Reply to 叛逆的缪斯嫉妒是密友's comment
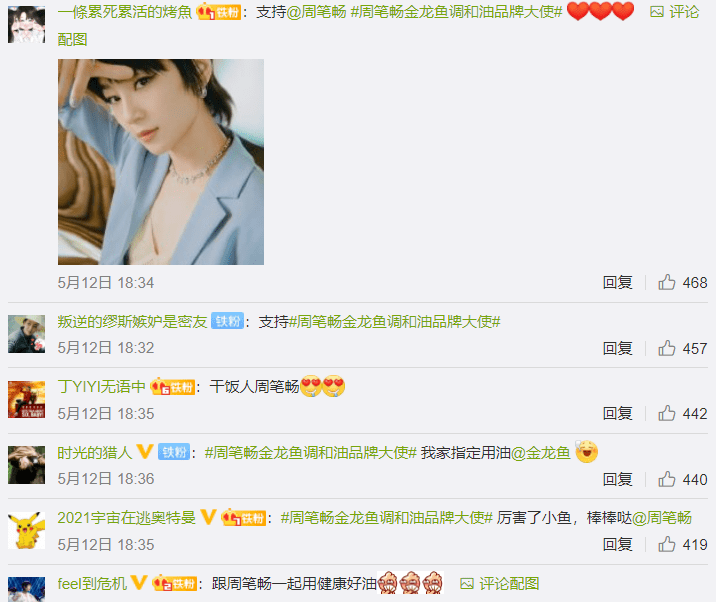 click(x=617, y=348)
